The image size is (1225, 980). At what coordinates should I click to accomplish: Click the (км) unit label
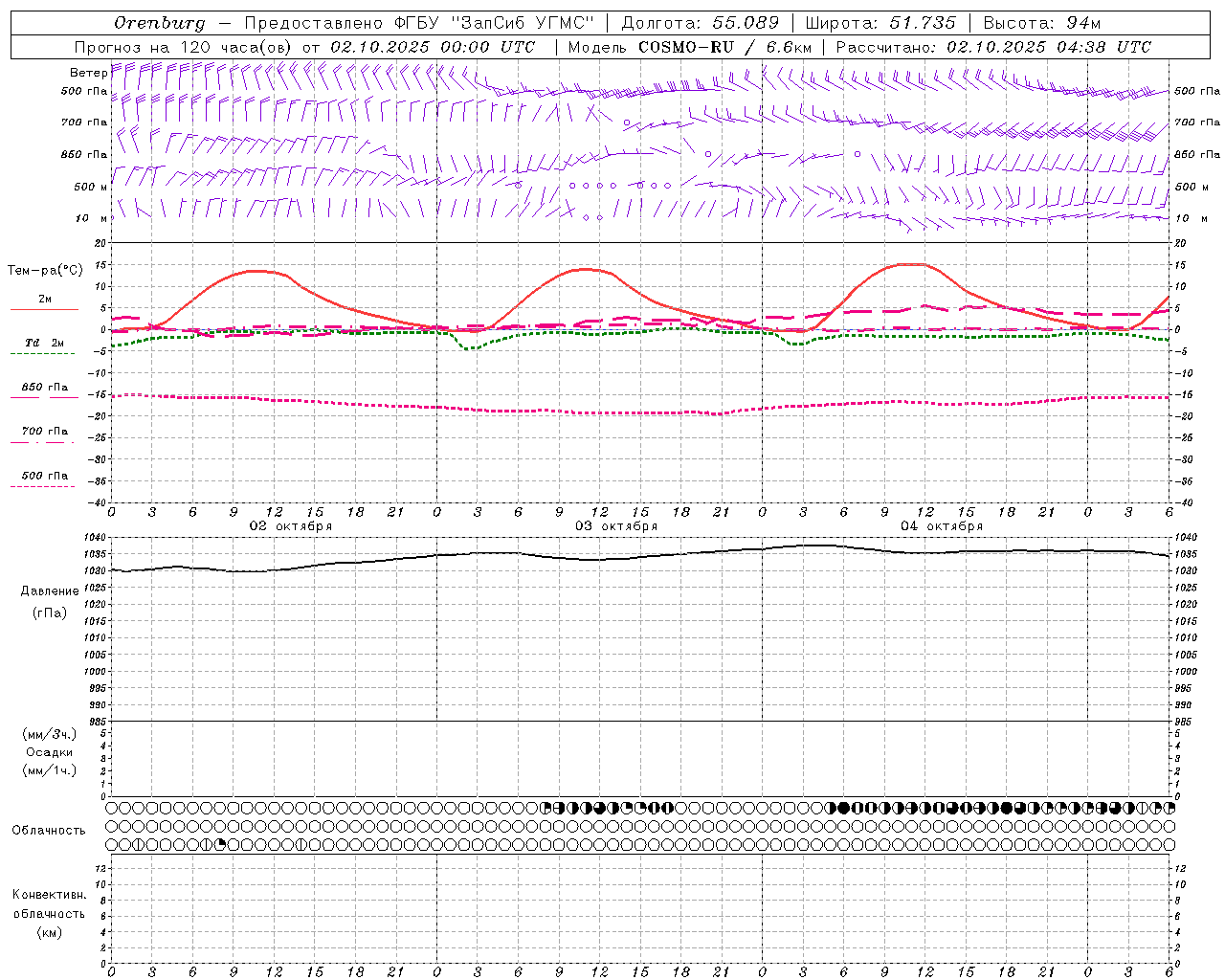pyautogui.click(x=50, y=932)
